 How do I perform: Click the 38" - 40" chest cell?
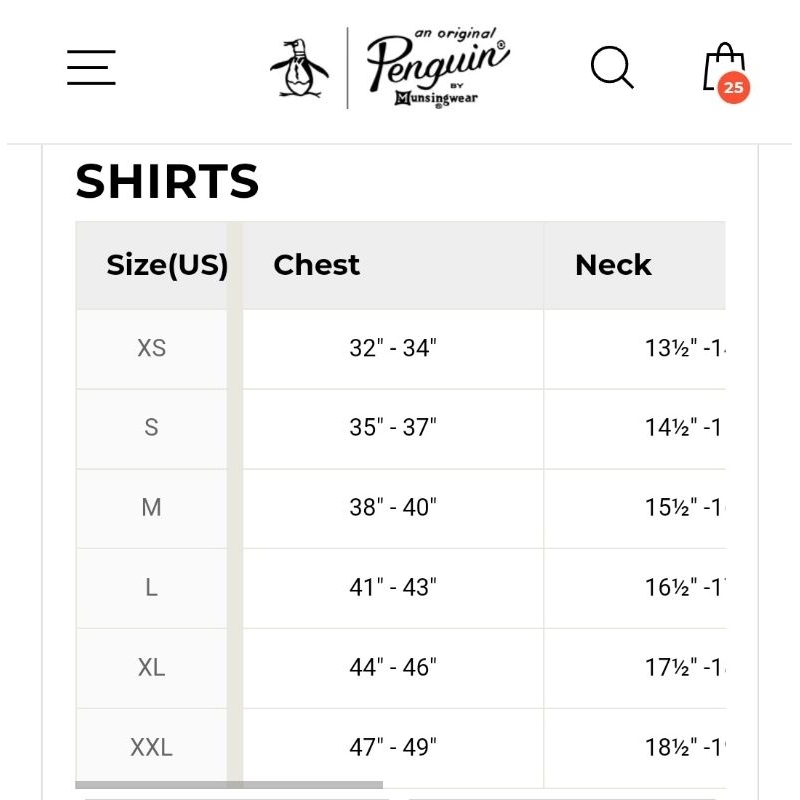point(393,508)
